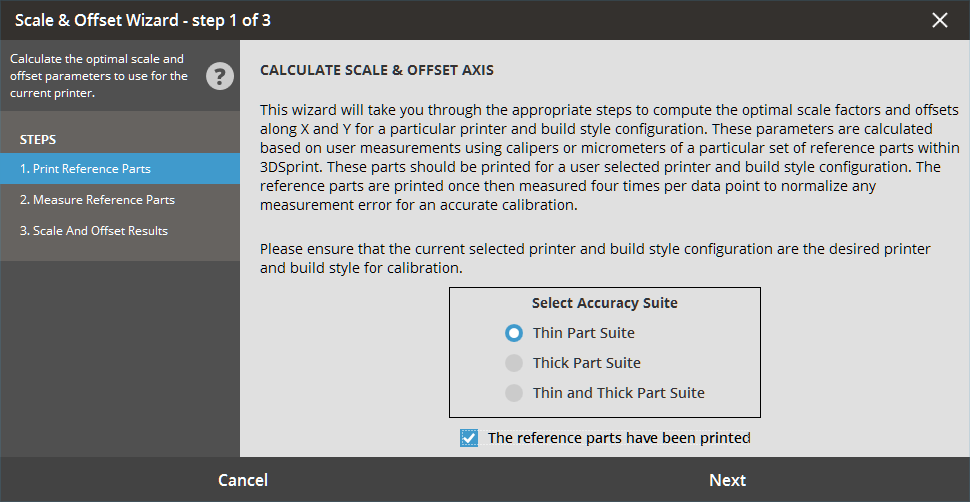Click 'The reference parts have been printed' label
Screen dimensions: 970x502
[618, 438]
